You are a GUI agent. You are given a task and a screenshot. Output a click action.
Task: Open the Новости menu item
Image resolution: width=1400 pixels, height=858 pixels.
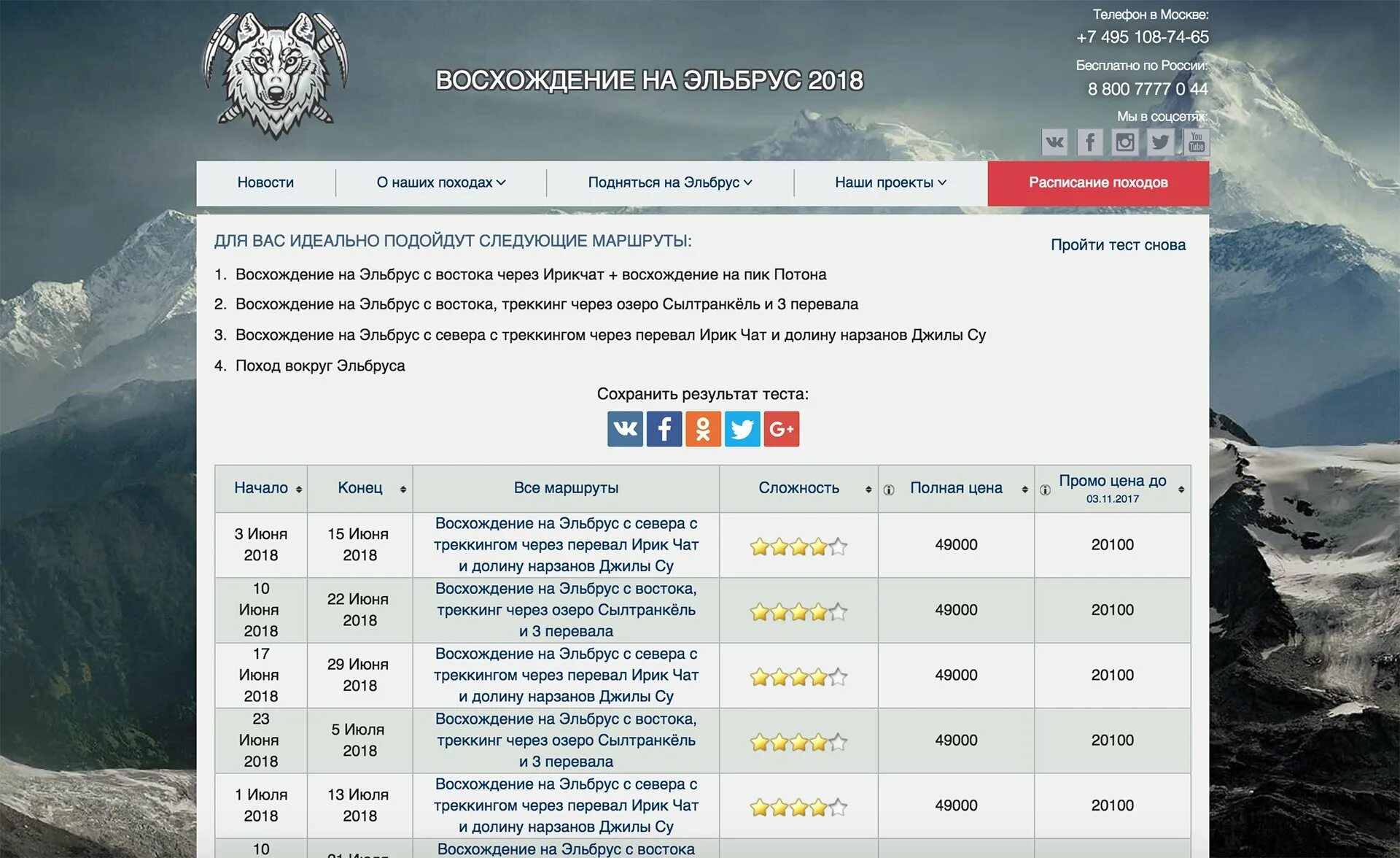265,183
